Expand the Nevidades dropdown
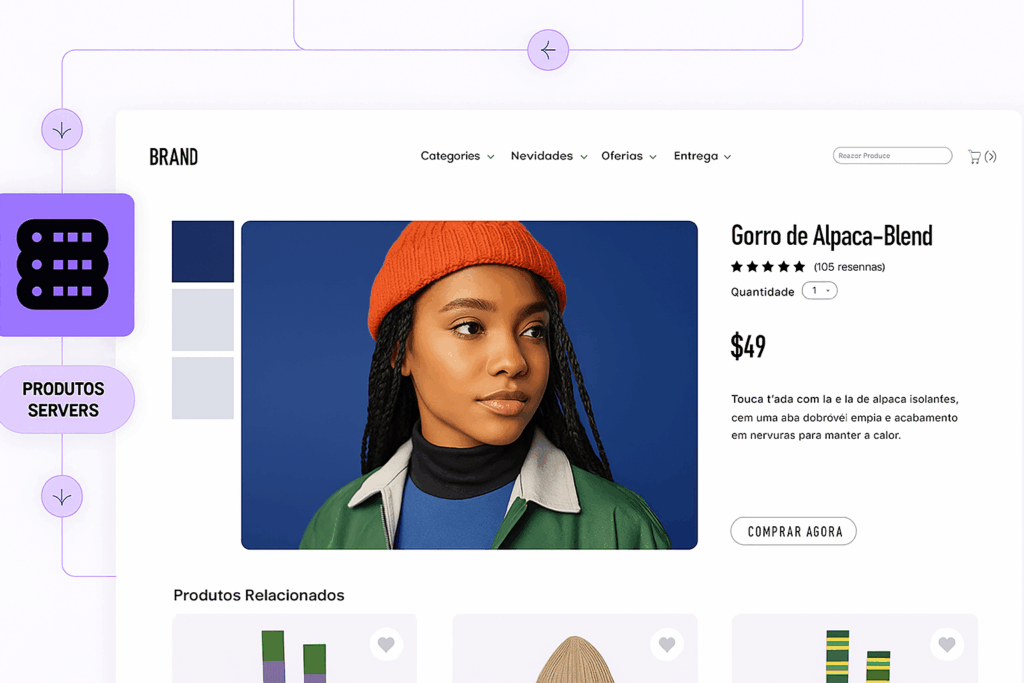The height and width of the screenshot is (683, 1024). [549, 156]
